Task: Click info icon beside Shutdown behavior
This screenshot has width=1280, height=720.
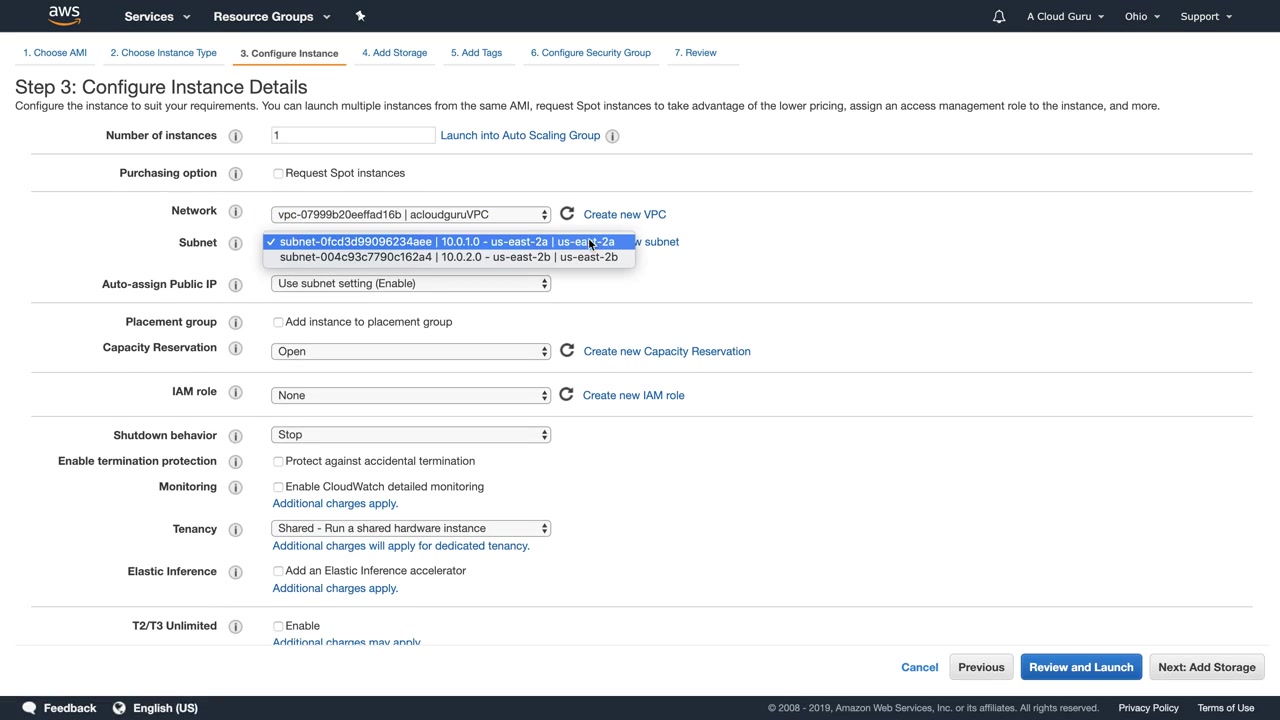Action: tap(236, 436)
